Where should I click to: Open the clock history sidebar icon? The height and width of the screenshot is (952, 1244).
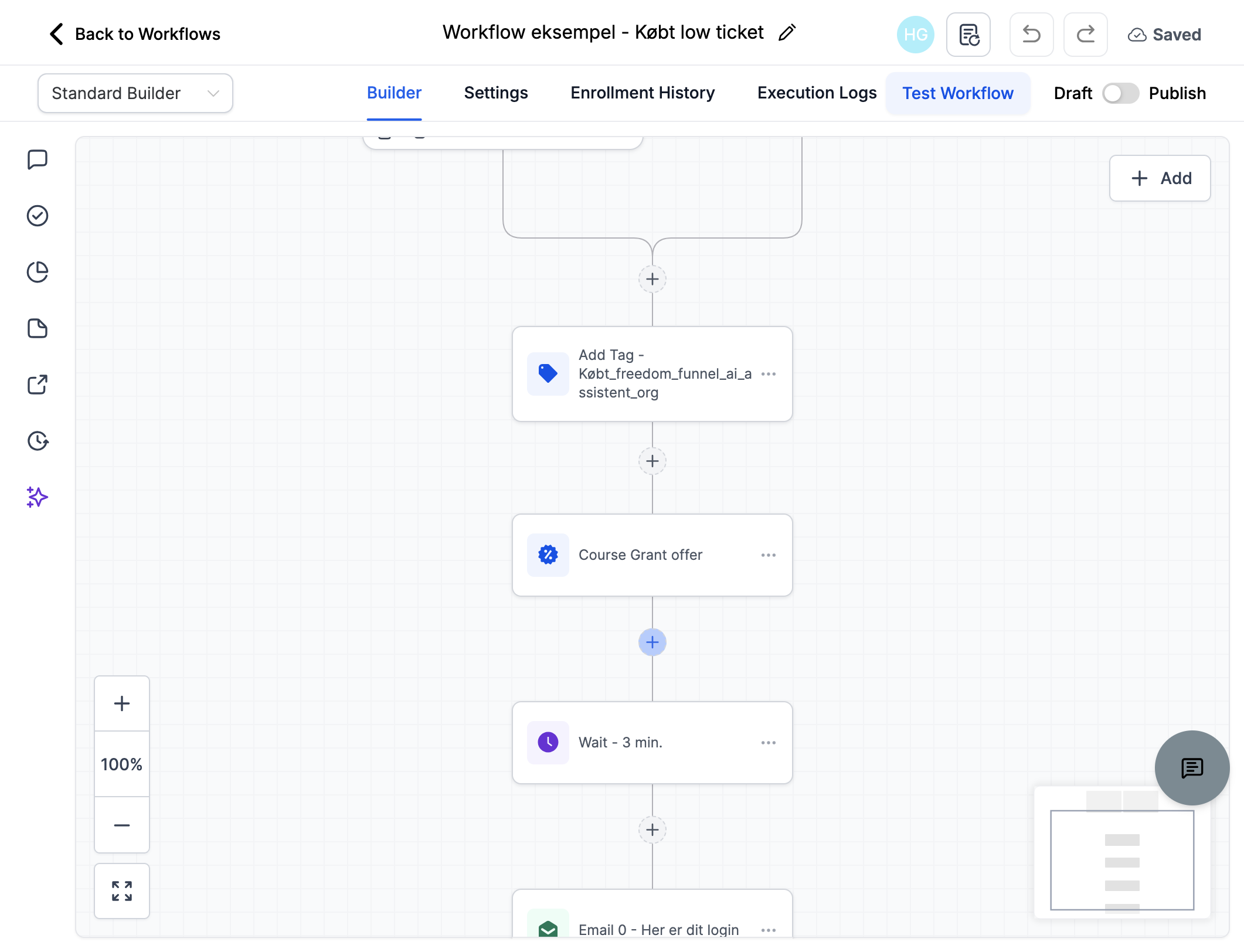38,441
